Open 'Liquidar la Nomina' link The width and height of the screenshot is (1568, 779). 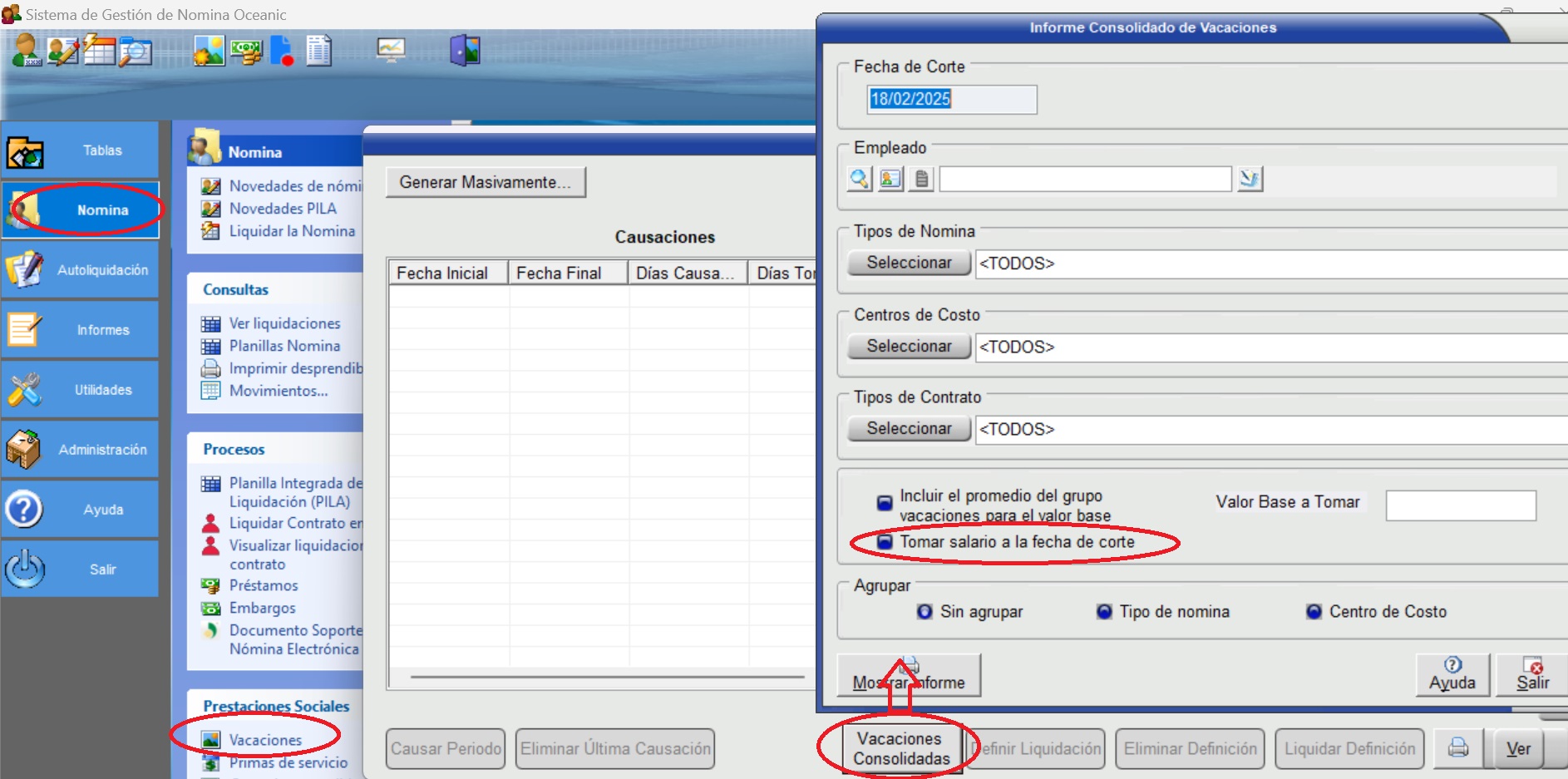[292, 231]
